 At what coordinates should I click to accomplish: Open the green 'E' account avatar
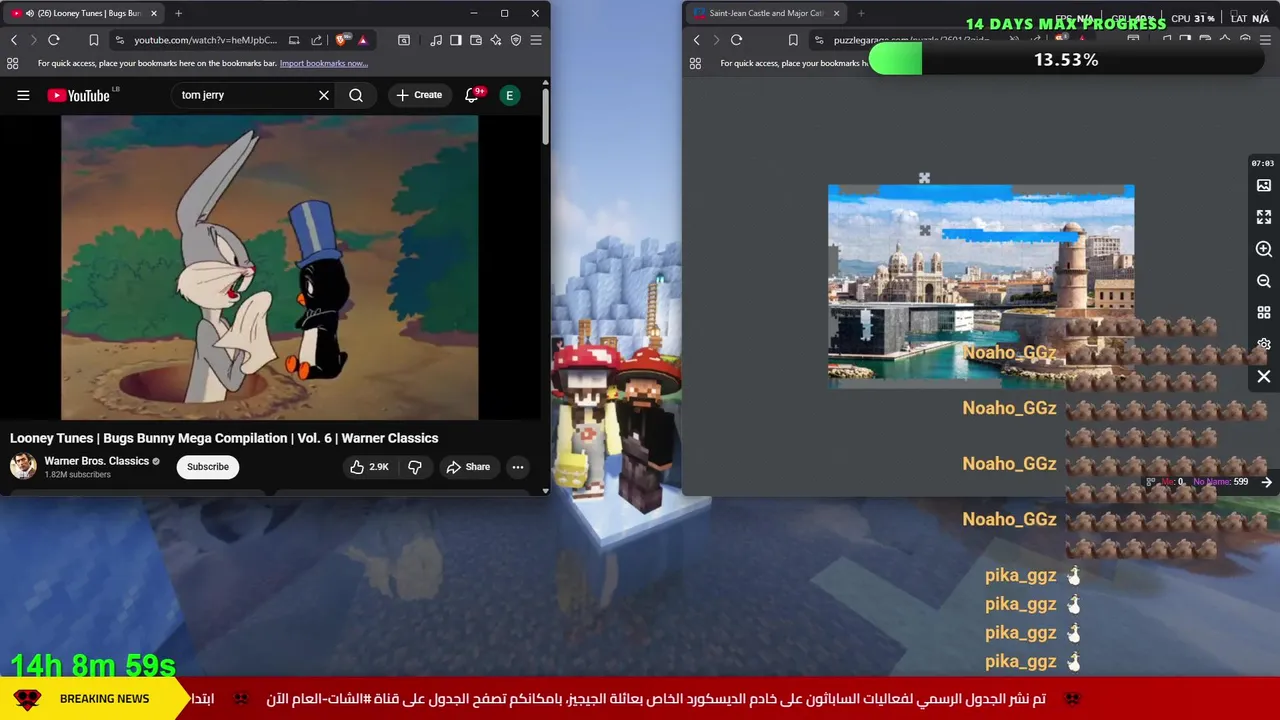[510, 95]
